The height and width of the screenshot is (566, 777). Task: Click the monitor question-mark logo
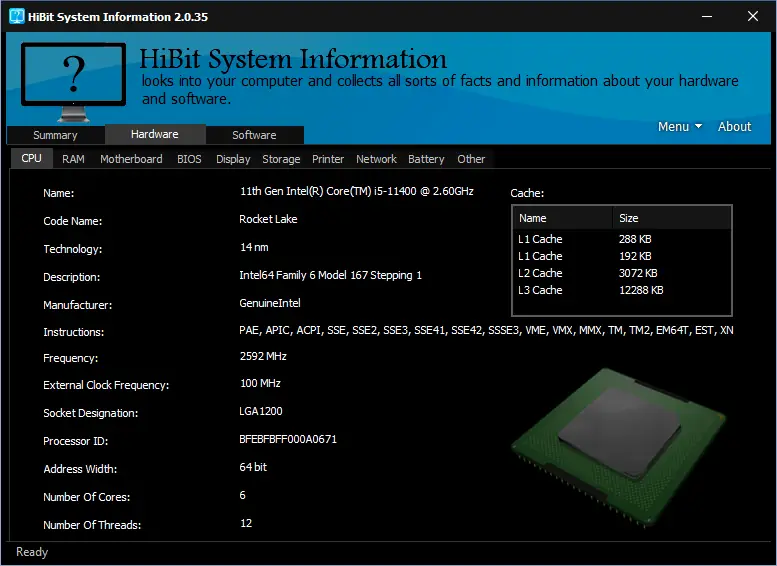click(73, 81)
